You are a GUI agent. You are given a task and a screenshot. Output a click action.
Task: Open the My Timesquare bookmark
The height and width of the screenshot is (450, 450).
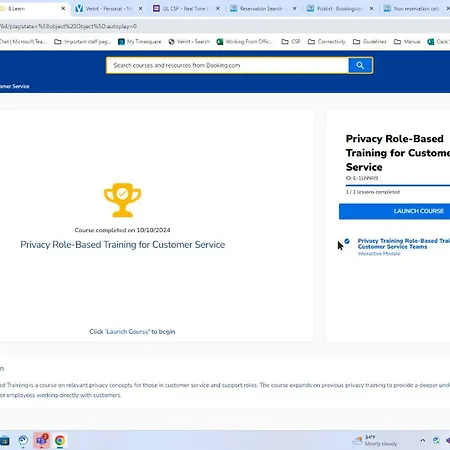pos(140,42)
